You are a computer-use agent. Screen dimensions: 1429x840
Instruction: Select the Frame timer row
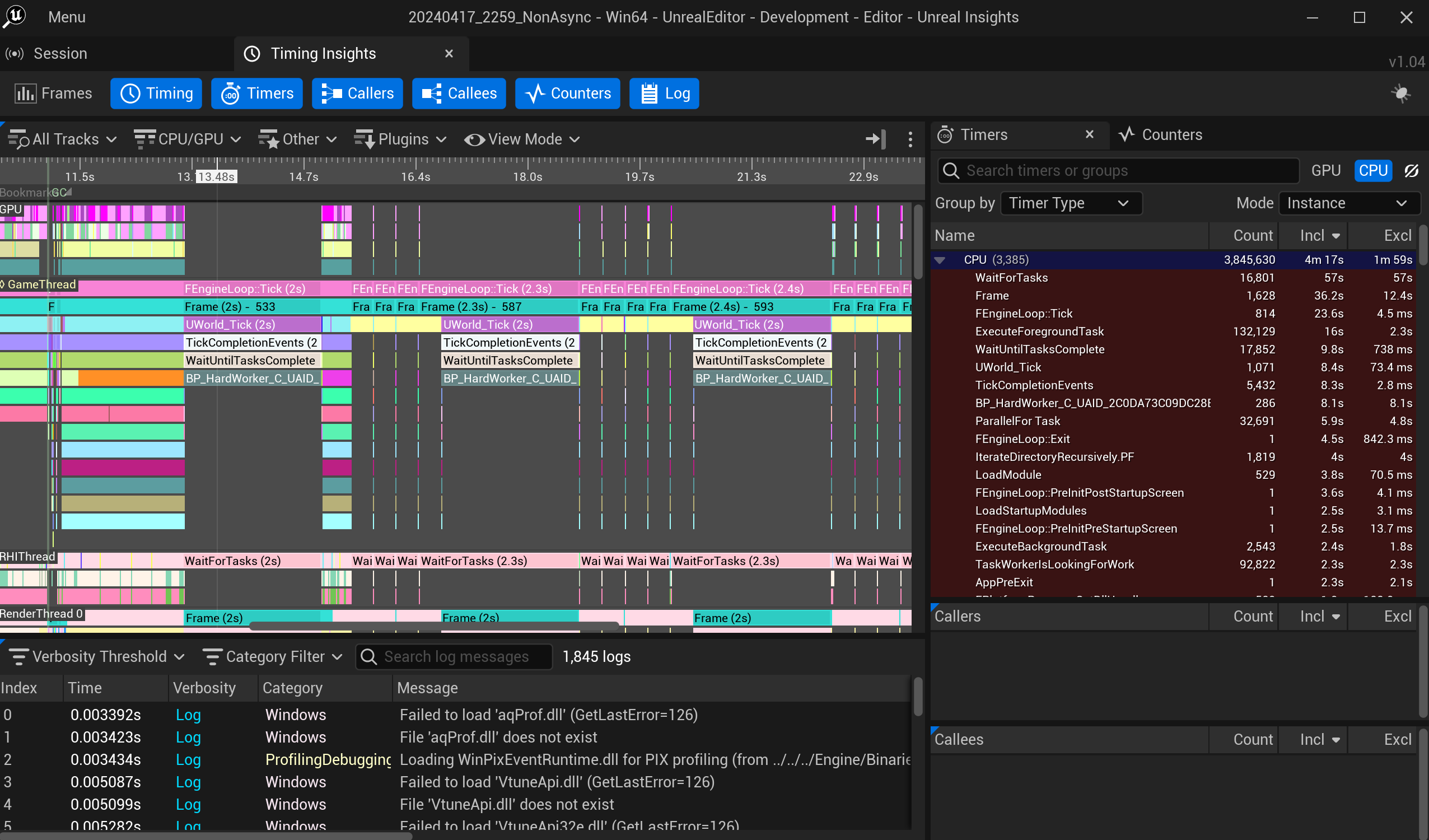(x=1174, y=296)
